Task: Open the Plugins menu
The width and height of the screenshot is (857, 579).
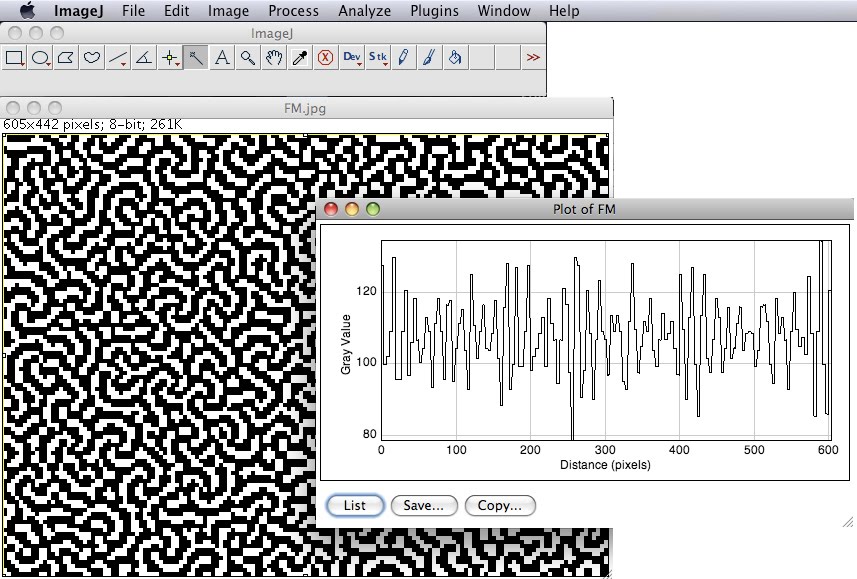Action: coord(434,11)
